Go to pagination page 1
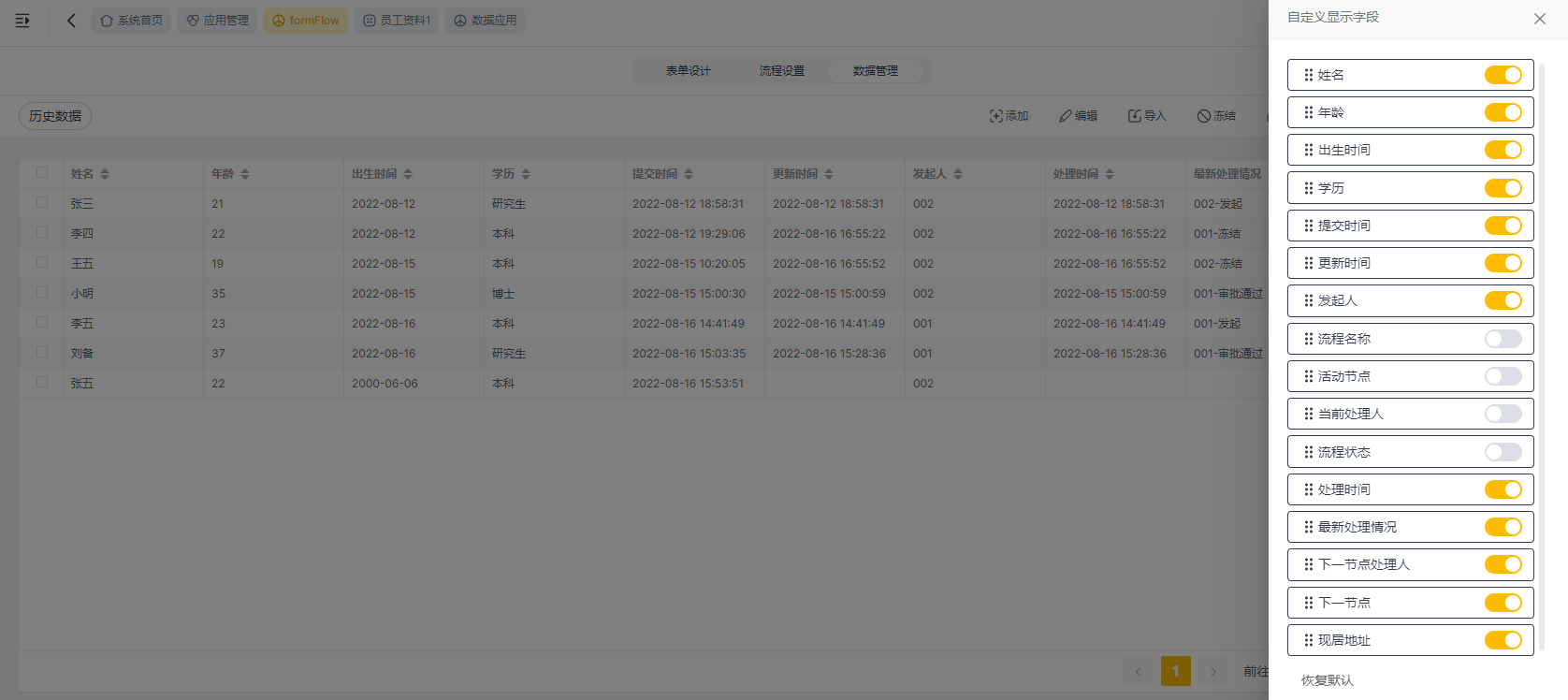1568x700 pixels. (1176, 671)
